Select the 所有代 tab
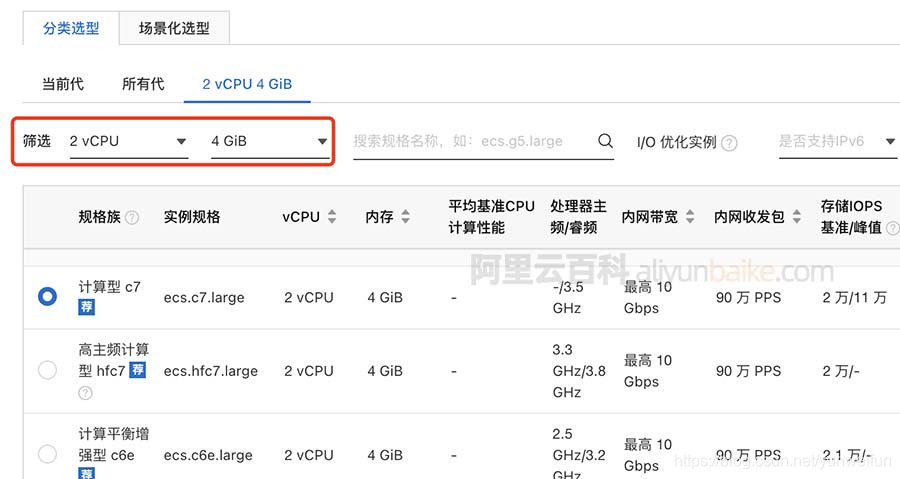 point(143,84)
